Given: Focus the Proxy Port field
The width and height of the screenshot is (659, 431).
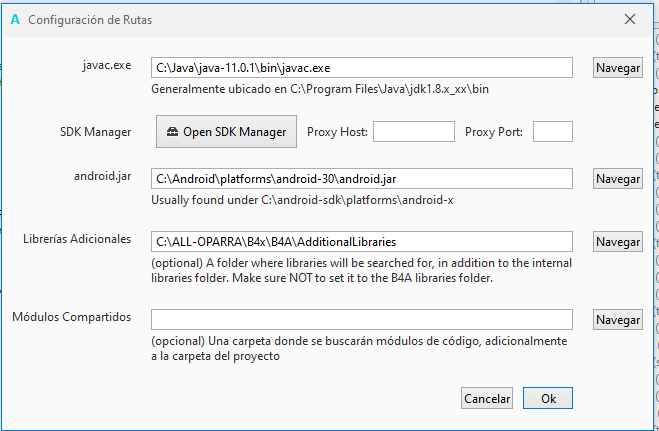Looking at the screenshot, I should [x=552, y=132].
